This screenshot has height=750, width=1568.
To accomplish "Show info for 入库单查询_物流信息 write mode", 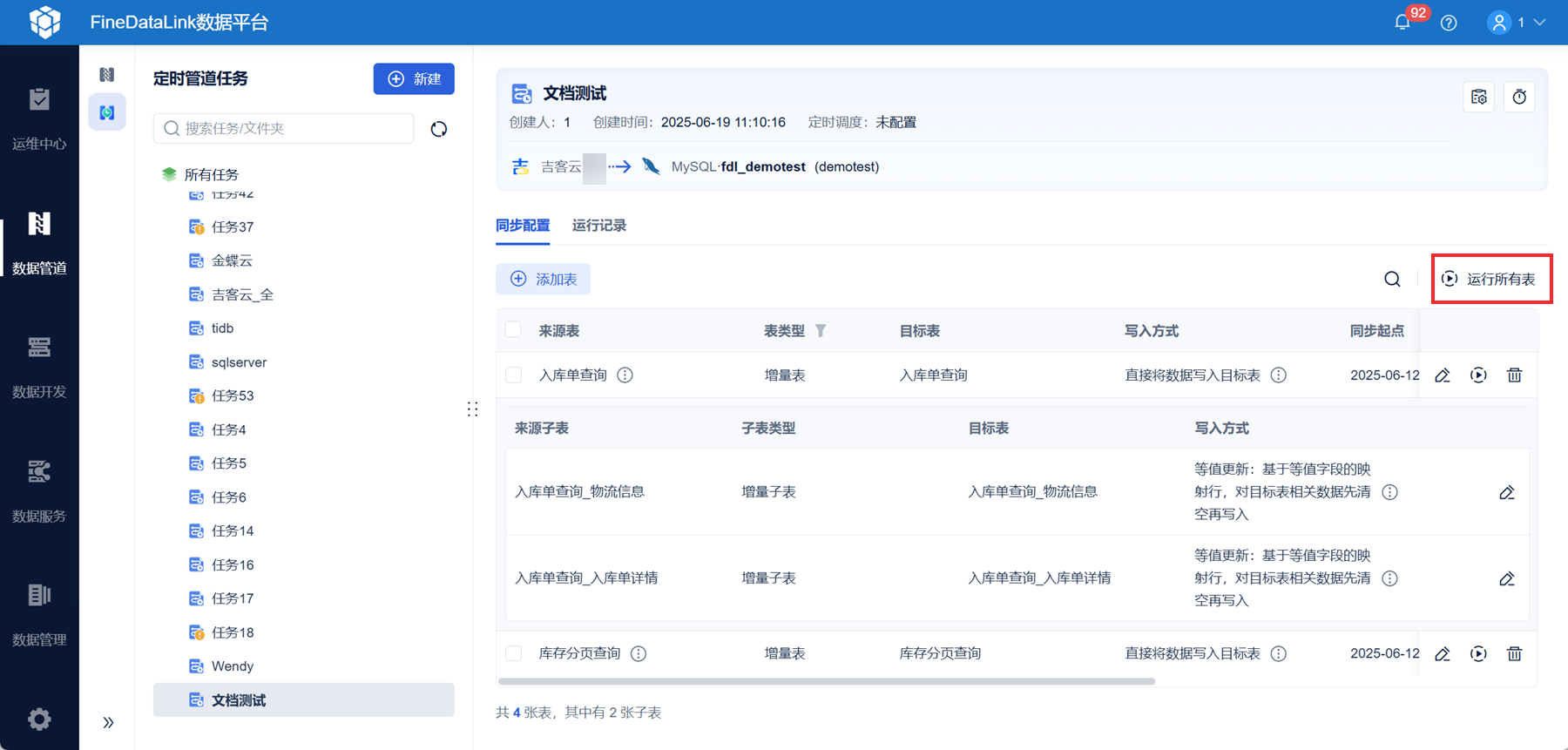I will point(1389,492).
